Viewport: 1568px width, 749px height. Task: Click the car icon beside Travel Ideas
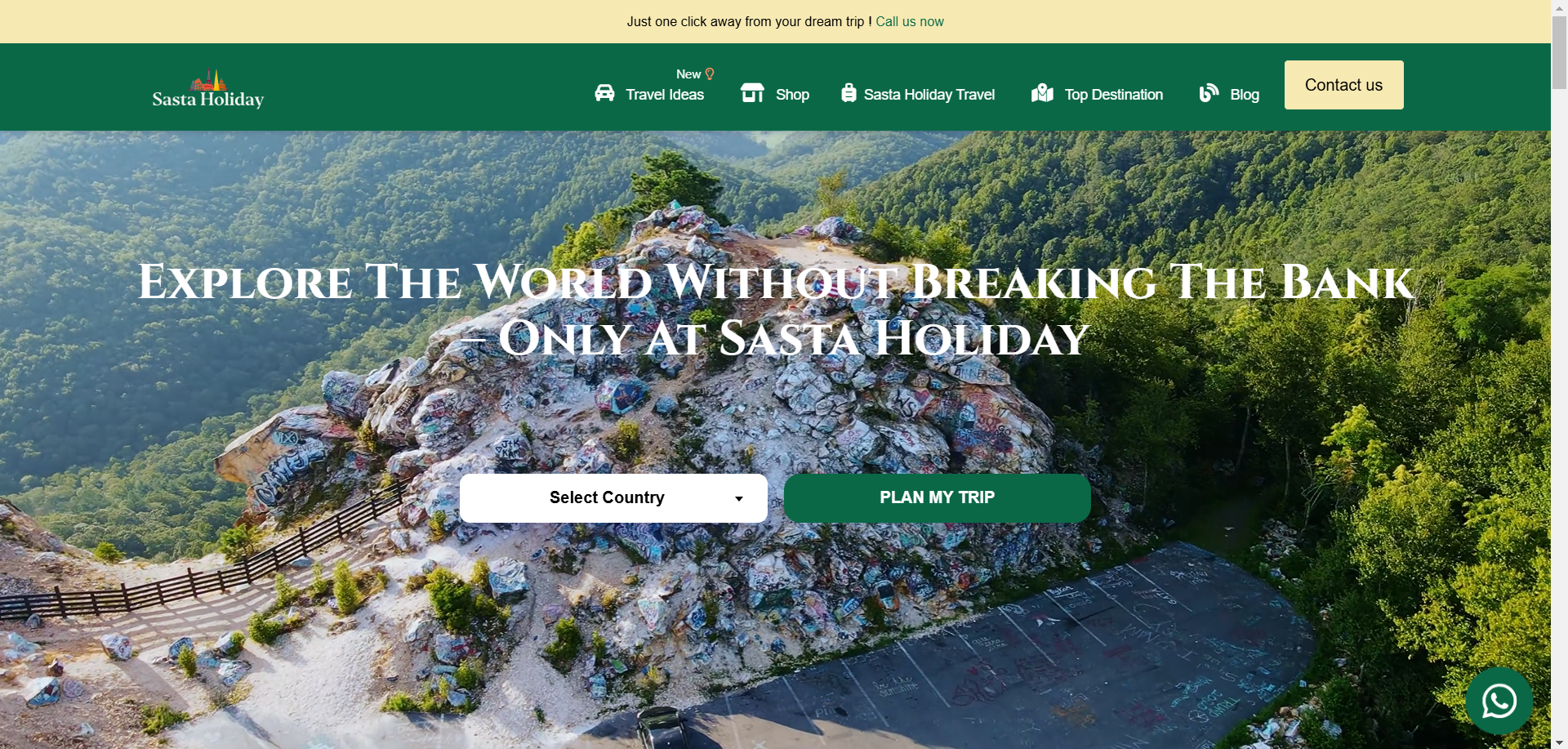click(604, 93)
